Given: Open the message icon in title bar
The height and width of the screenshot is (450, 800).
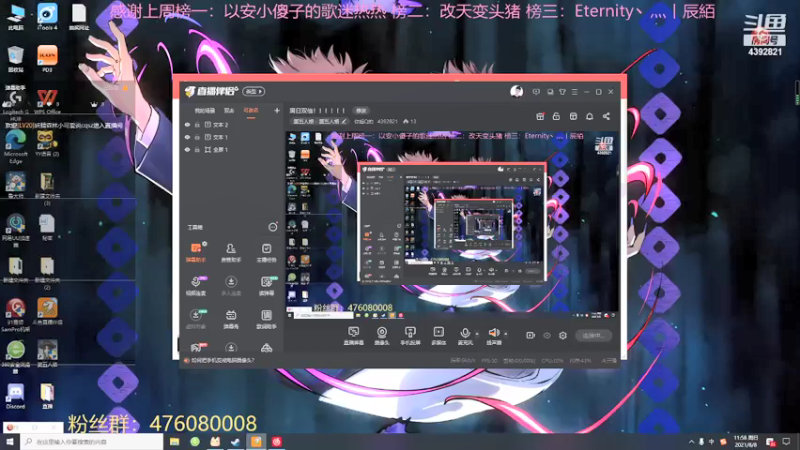Looking at the screenshot, I should tap(536, 92).
